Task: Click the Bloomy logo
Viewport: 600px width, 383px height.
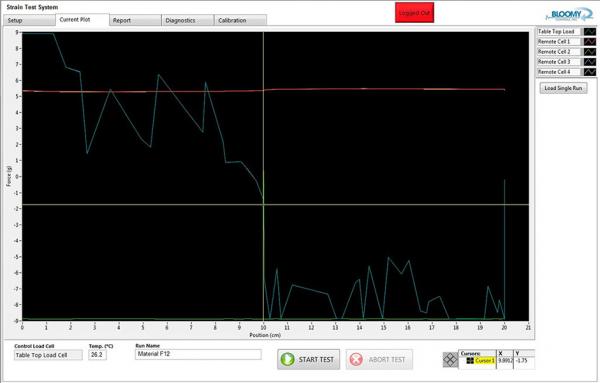Action: [569, 15]
